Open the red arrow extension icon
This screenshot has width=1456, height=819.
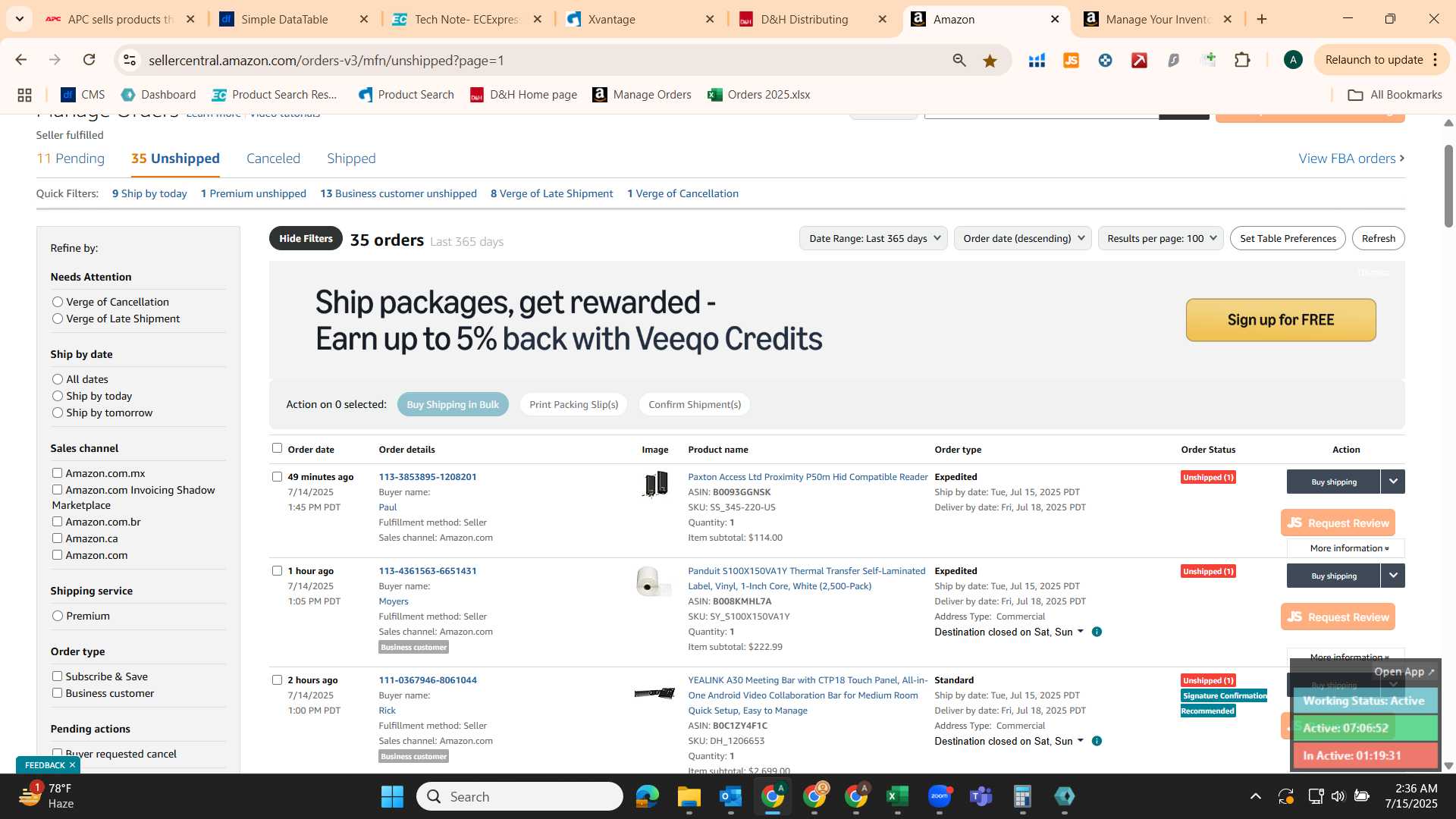(1139, 60)
